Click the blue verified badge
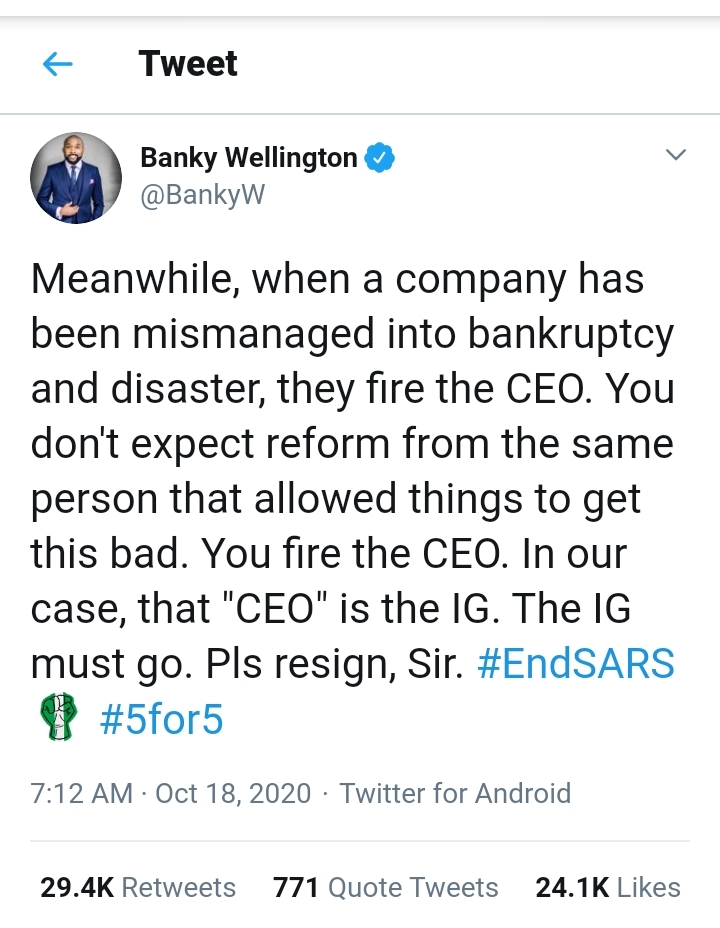This screenshot has width=720, height=928. pyautogui.click(x=381, y=158)
